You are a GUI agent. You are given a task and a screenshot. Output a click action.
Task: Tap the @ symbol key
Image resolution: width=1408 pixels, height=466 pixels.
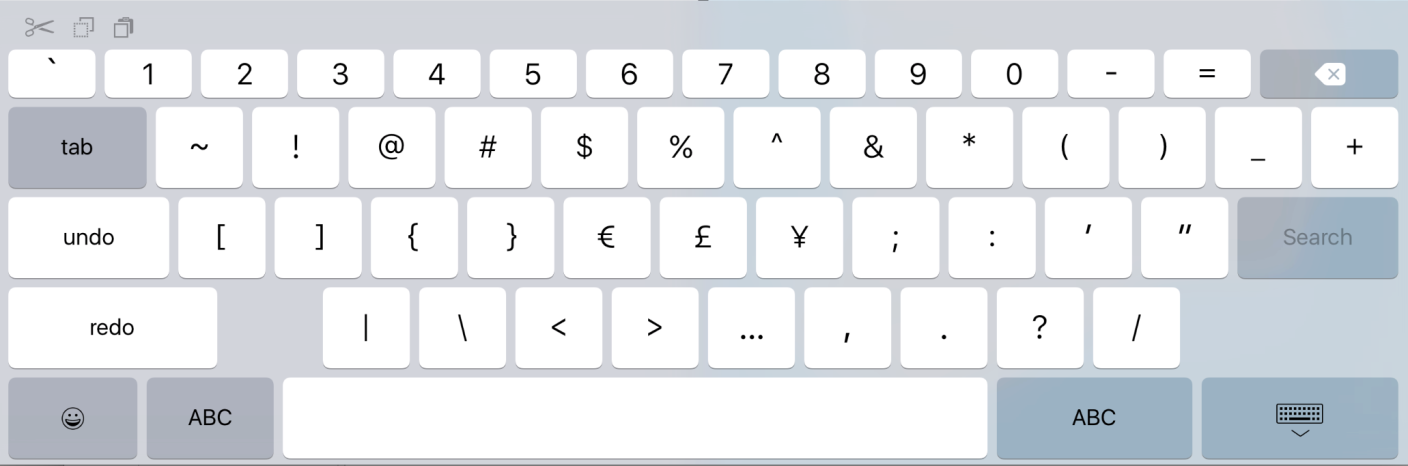pos(392,148)
